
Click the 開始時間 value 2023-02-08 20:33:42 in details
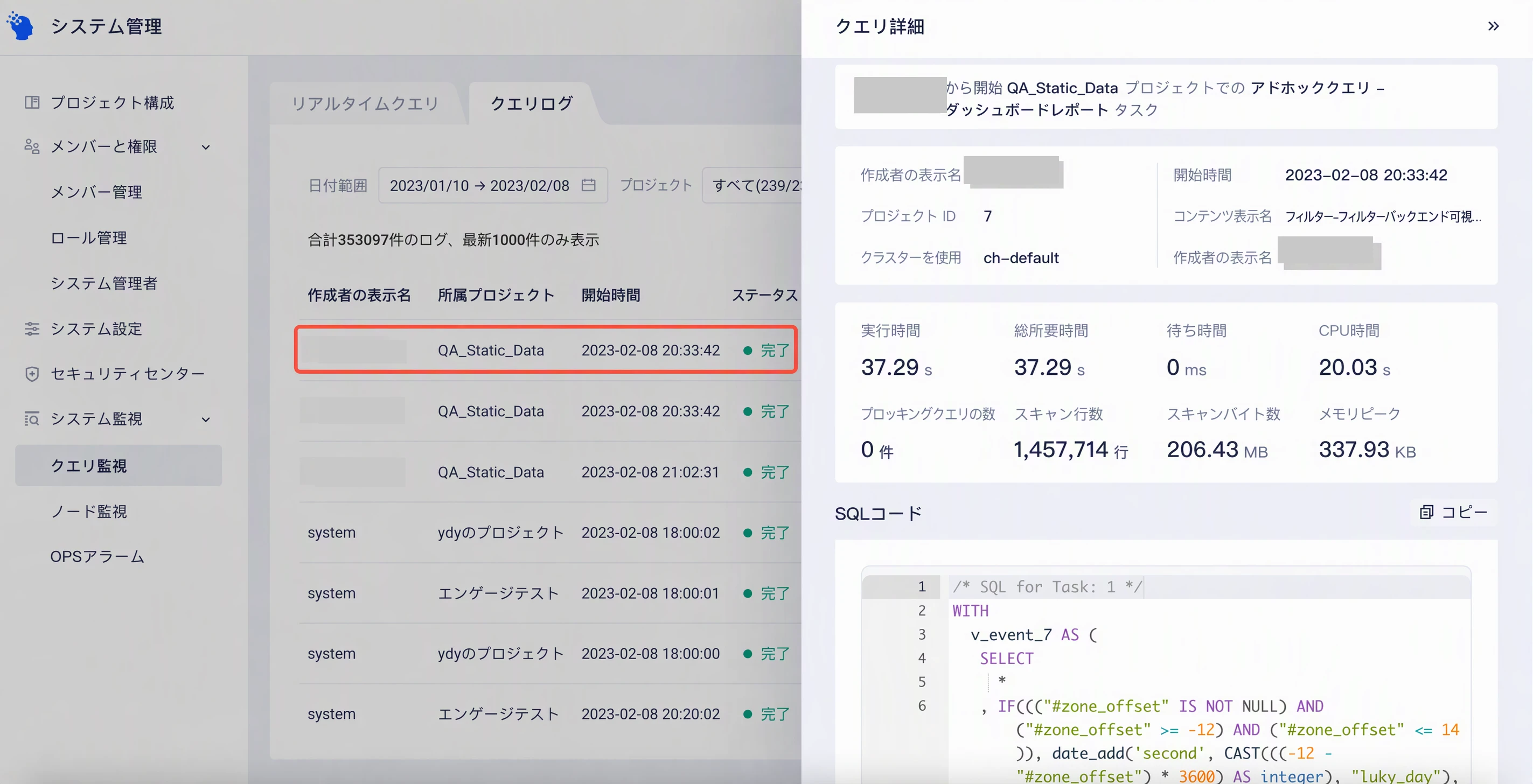[1366, 175]
